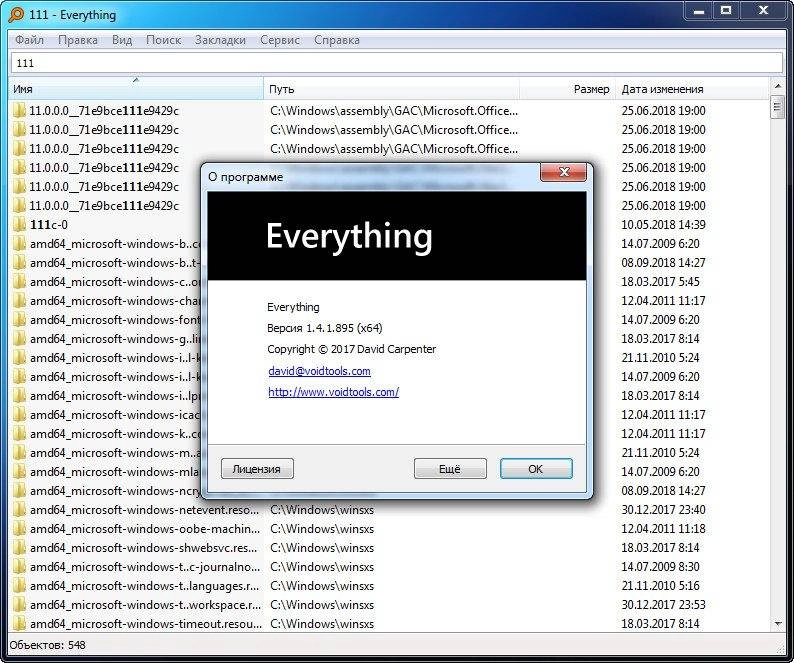Image resolution: width=794 pixels, height=663 pixels.
Task: Click folder icon of amd64_microsoft-windows-netevent.reso... row
Action: pos(19,510)
